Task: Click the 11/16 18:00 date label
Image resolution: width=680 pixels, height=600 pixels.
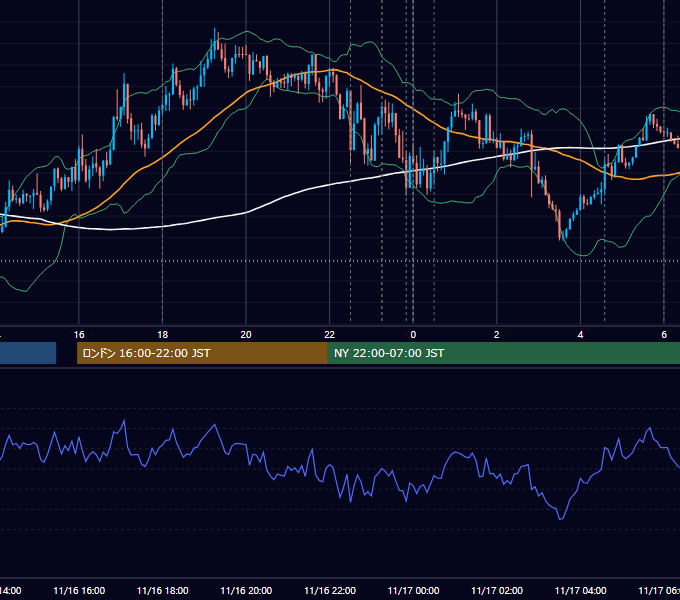Action: point(163,590)
